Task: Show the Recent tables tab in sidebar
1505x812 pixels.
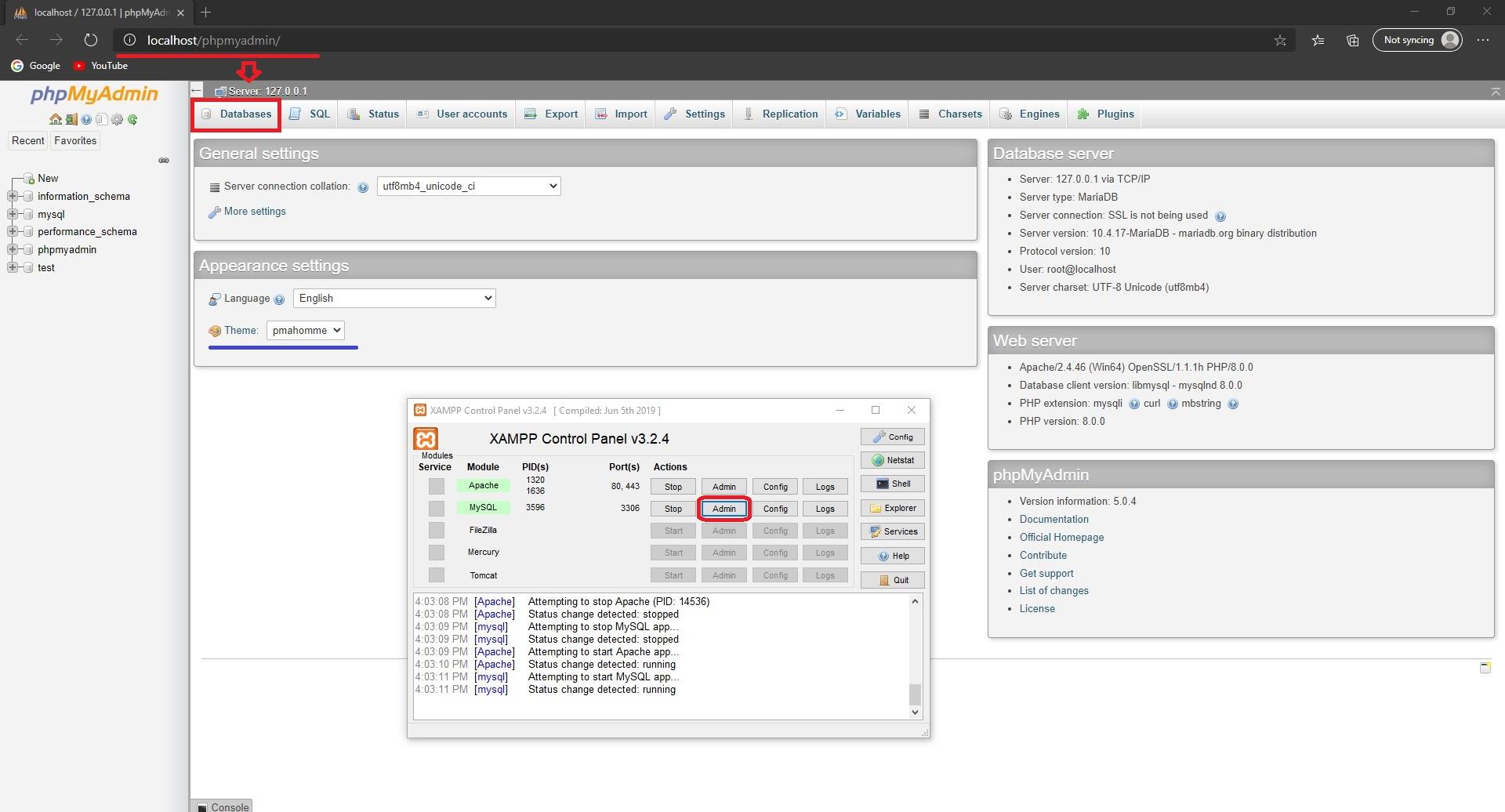Action: (28, 141)
